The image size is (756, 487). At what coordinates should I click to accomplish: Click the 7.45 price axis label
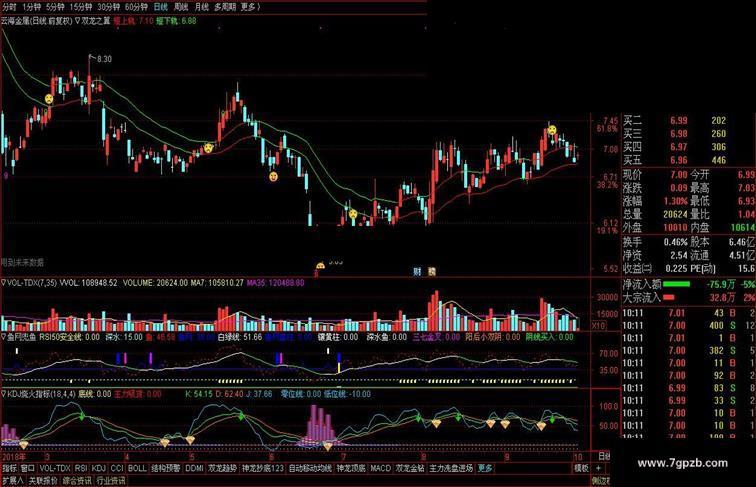coord(610,121)
